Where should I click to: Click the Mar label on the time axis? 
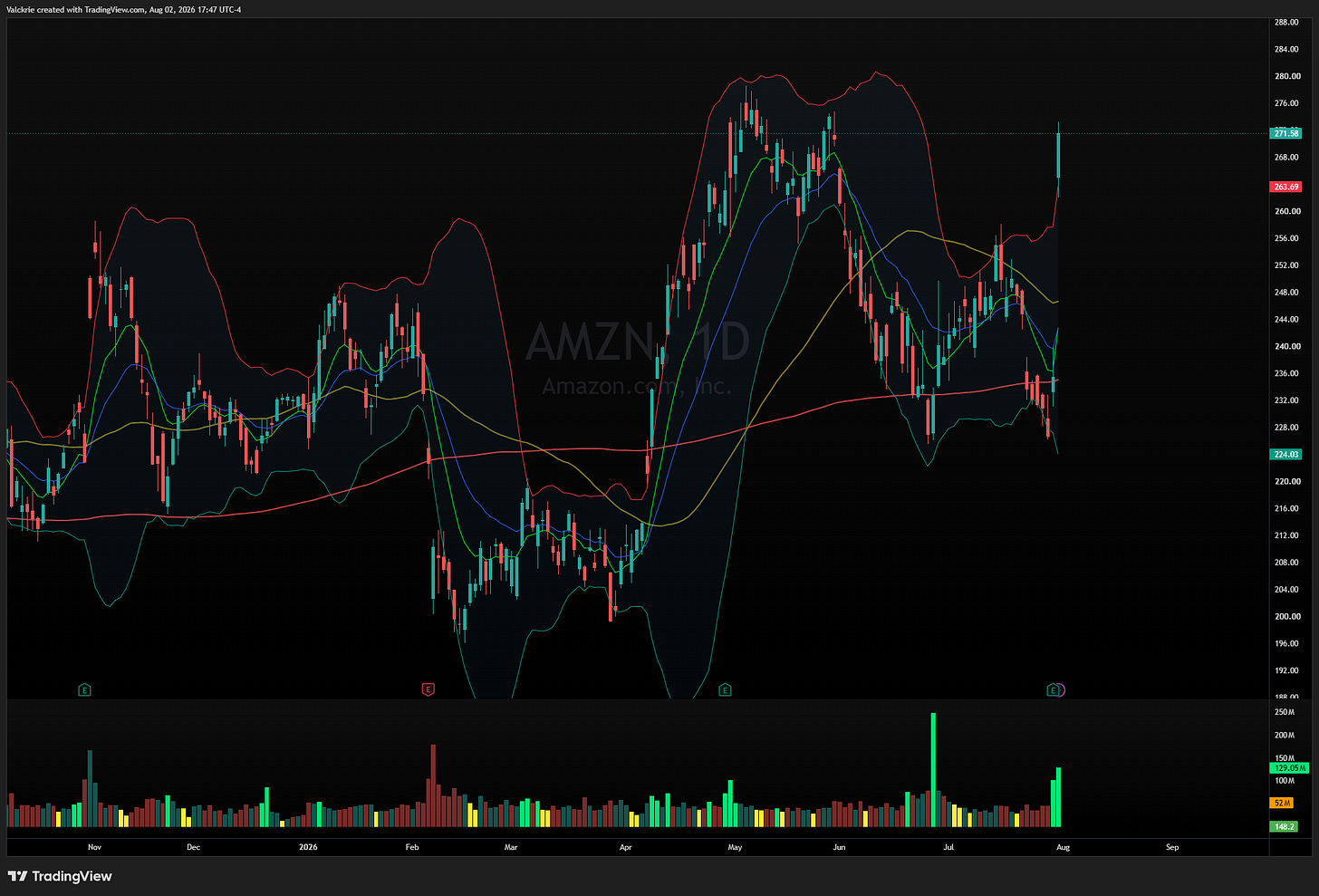tap(511, 848)
